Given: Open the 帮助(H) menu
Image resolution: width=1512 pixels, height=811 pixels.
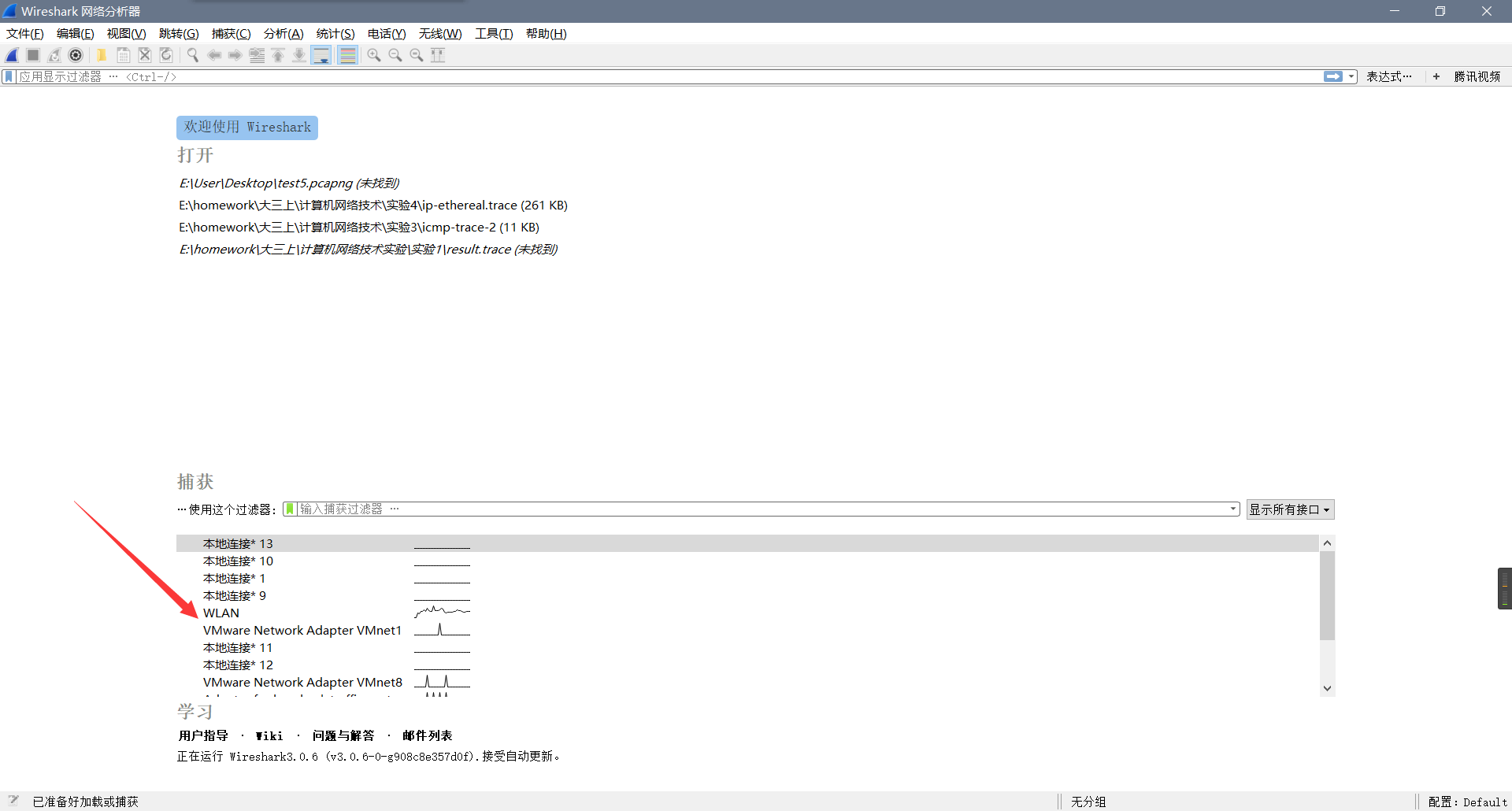Looking at the screenshot, I should pos(547,34).
